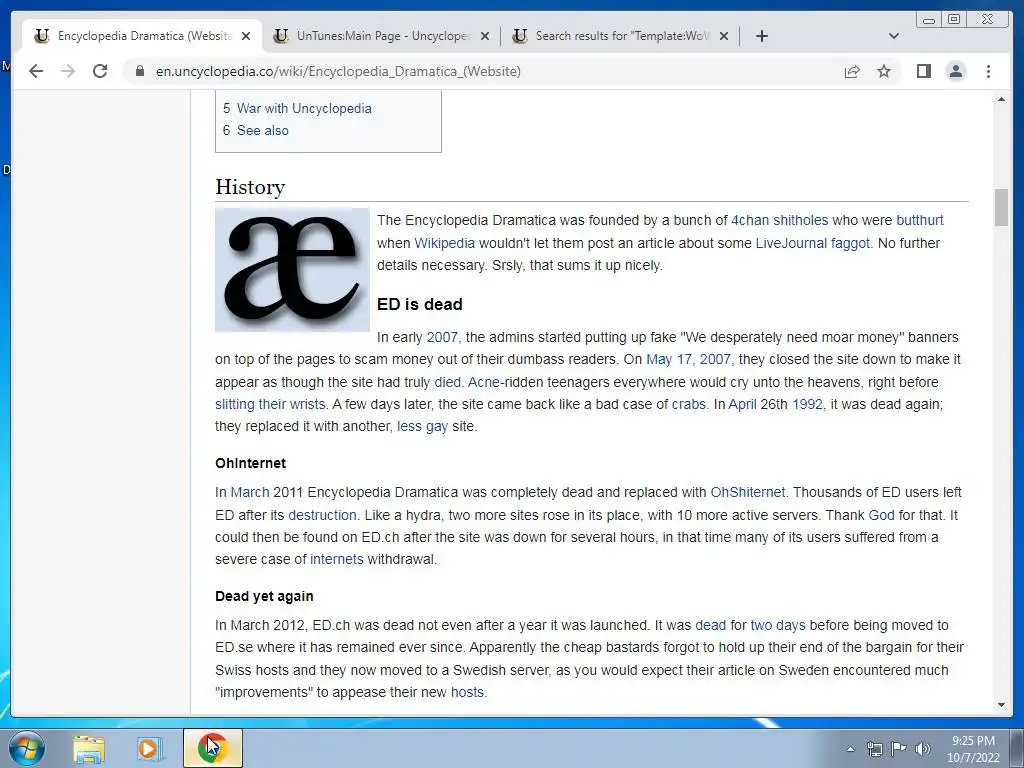Open the hosts link

[x=467, y=692]
